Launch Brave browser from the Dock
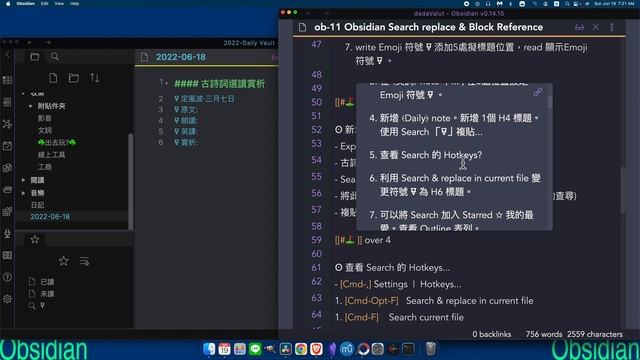This screenshot has height=360, width=640. [x=316, y=349]
